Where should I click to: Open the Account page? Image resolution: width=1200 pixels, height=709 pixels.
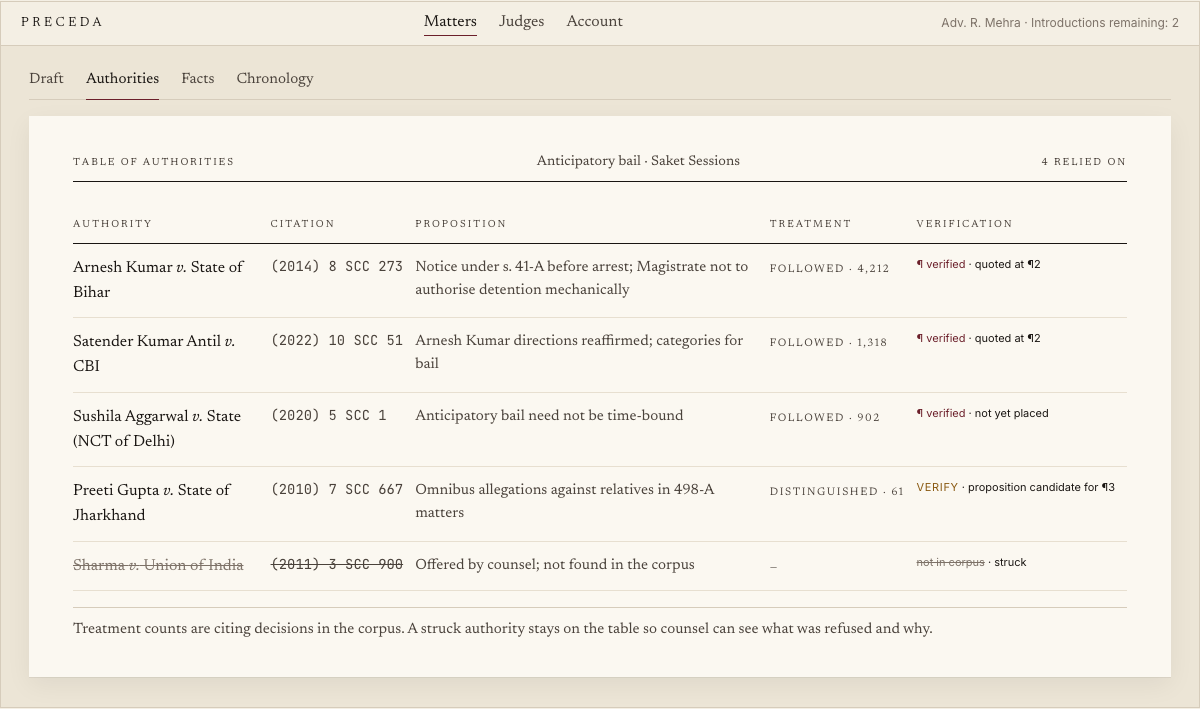pos(594,22)
